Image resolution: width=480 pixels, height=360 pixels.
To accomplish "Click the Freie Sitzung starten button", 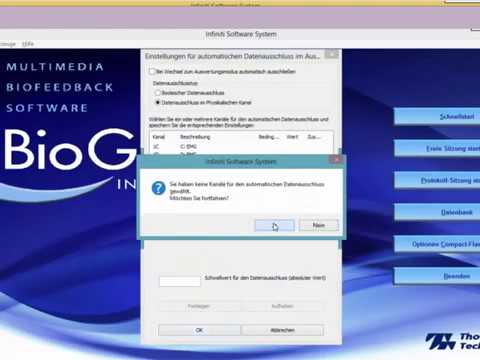I will click(x=437, y=148).
